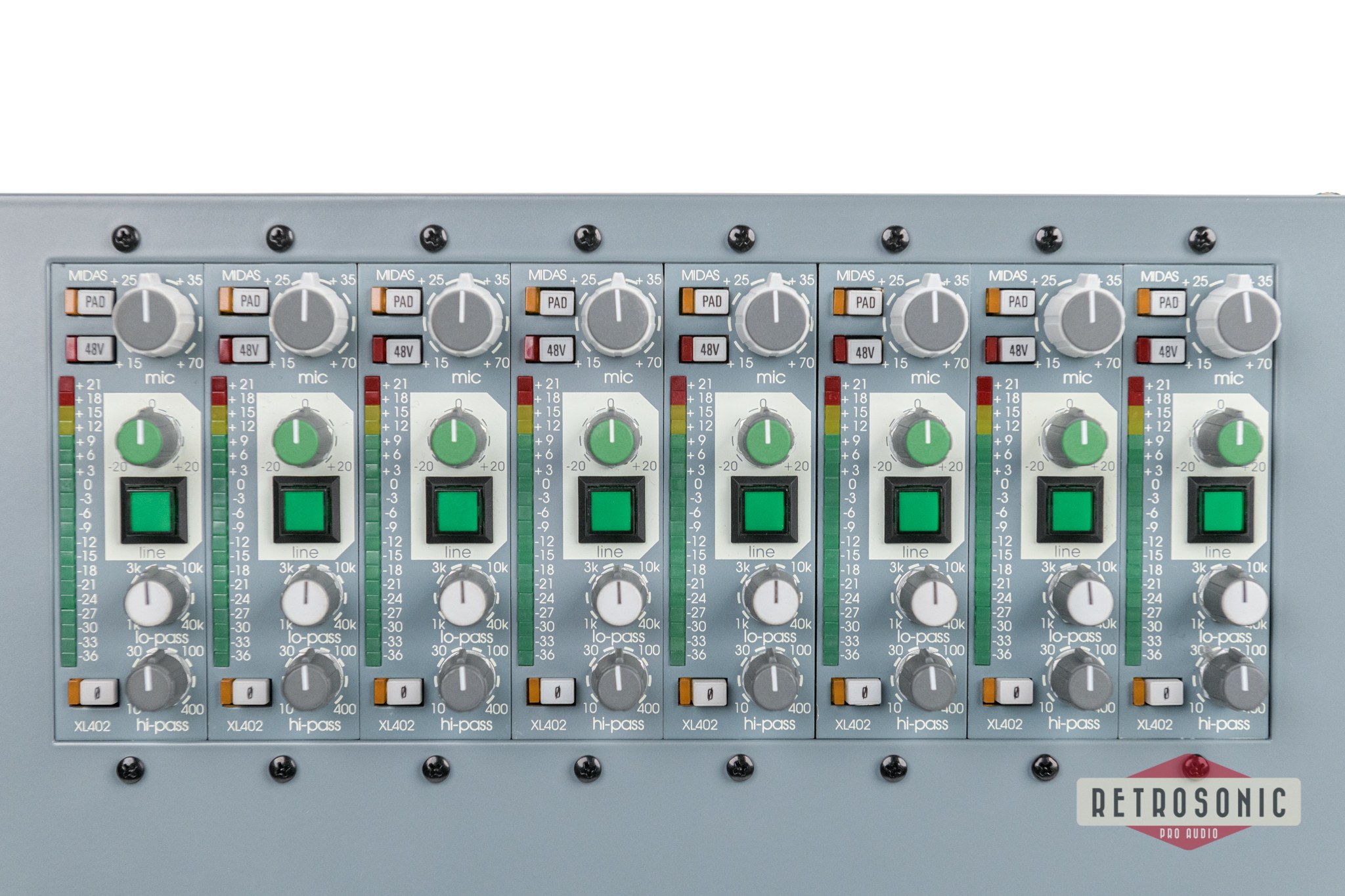This screenshot has height=896, width=1345.
Task: Toggle the PAD button on the seventh channel
Action: [x=1012, y=301]
